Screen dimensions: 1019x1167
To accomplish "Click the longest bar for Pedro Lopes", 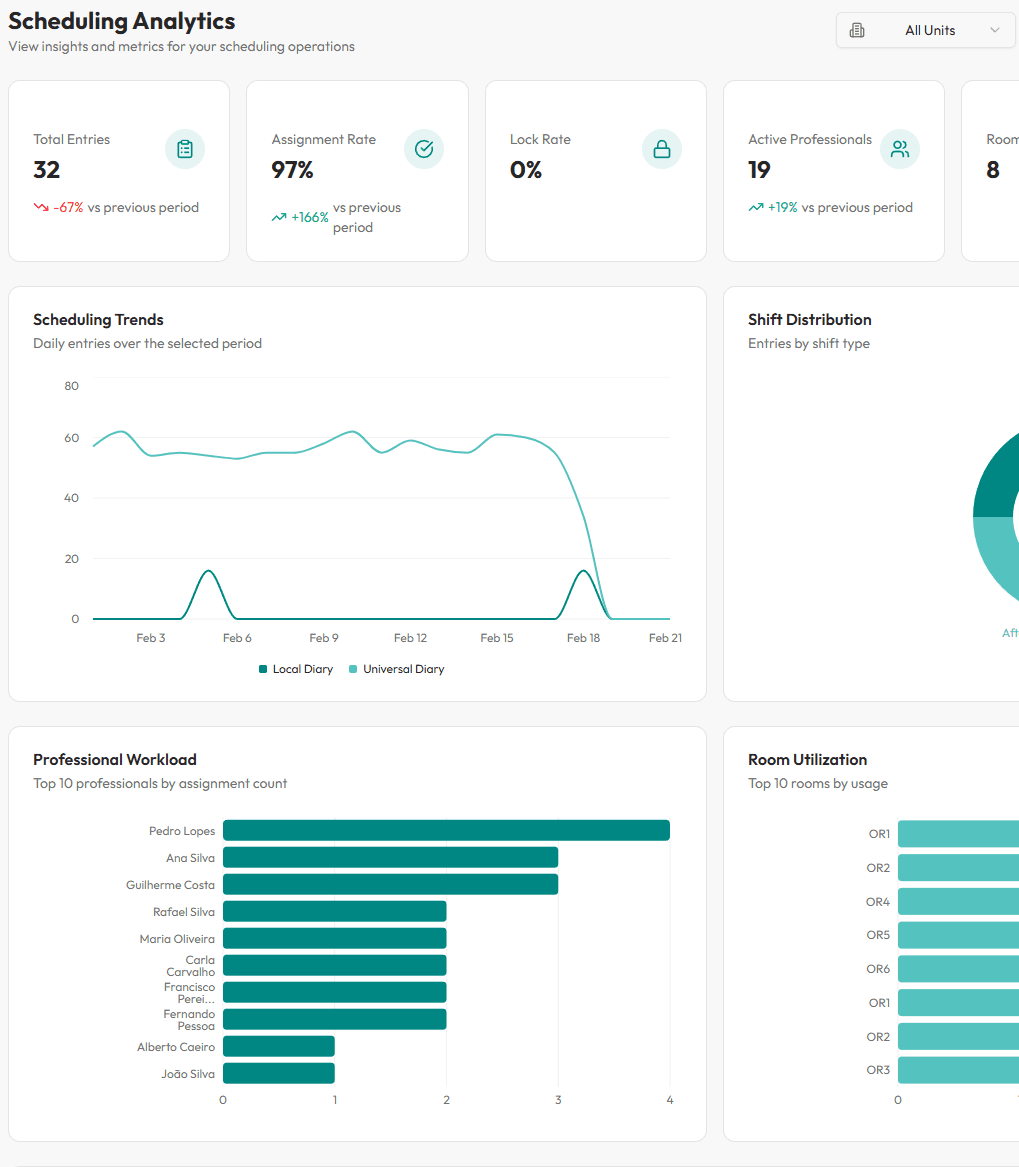I will 446,830.
